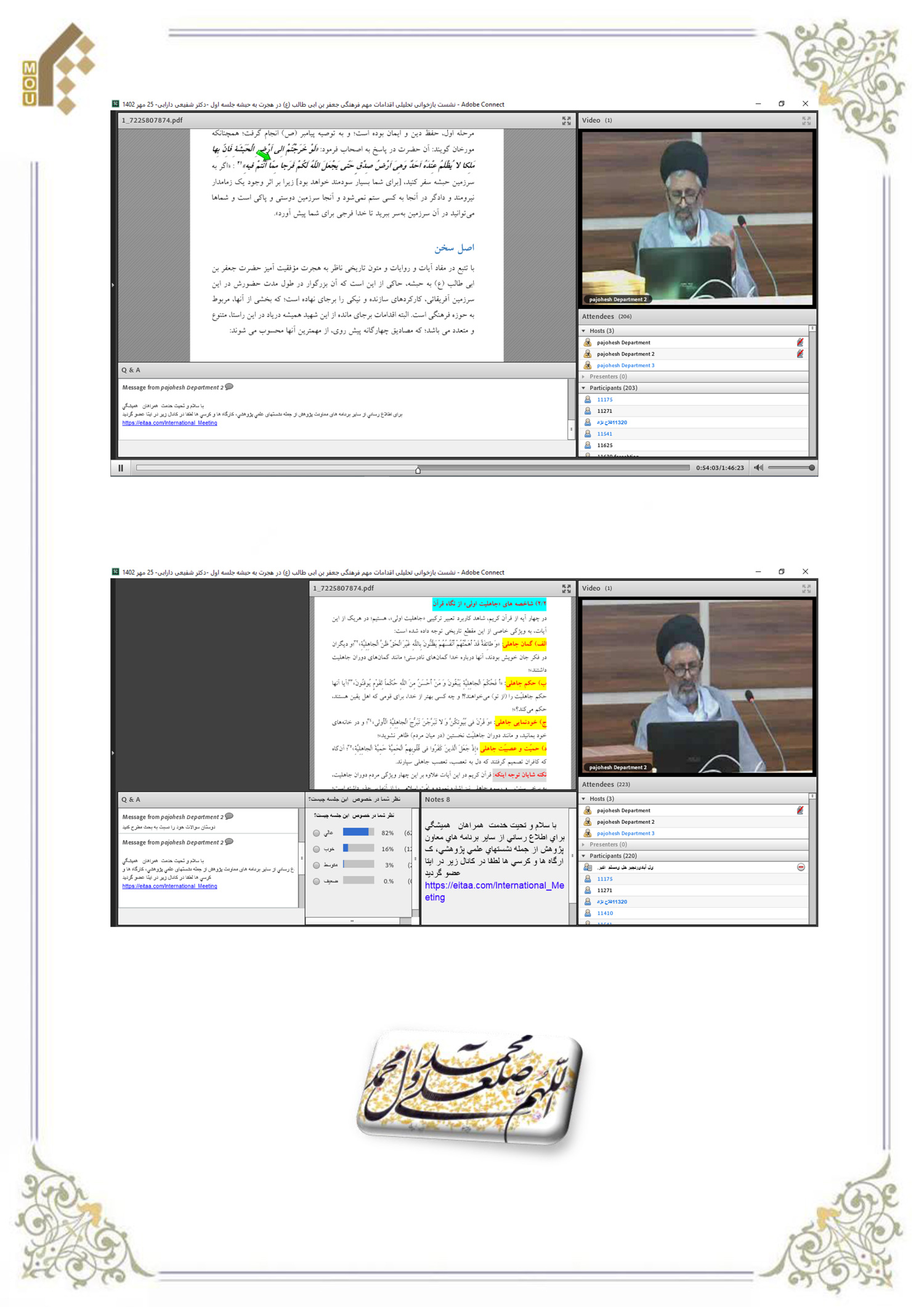Image resolution: width=924 pixels, height=1307 pixels.
Task: Click muted mic icon for pajohesh Department in upper window
Action: click(800, 343)
